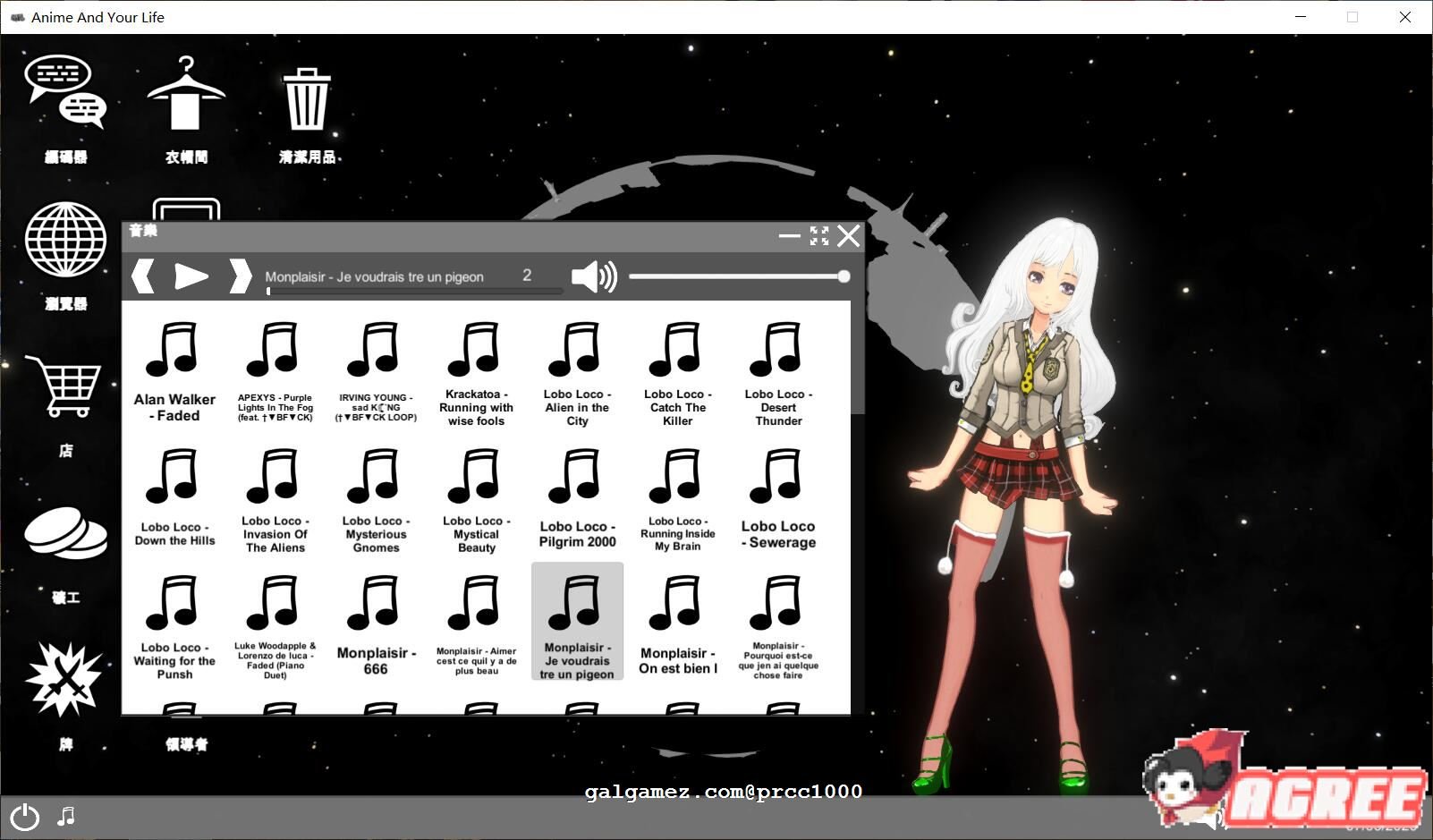
Task: Click the music note icon in bottom taskbar
Action: click(x=64, y=816)
